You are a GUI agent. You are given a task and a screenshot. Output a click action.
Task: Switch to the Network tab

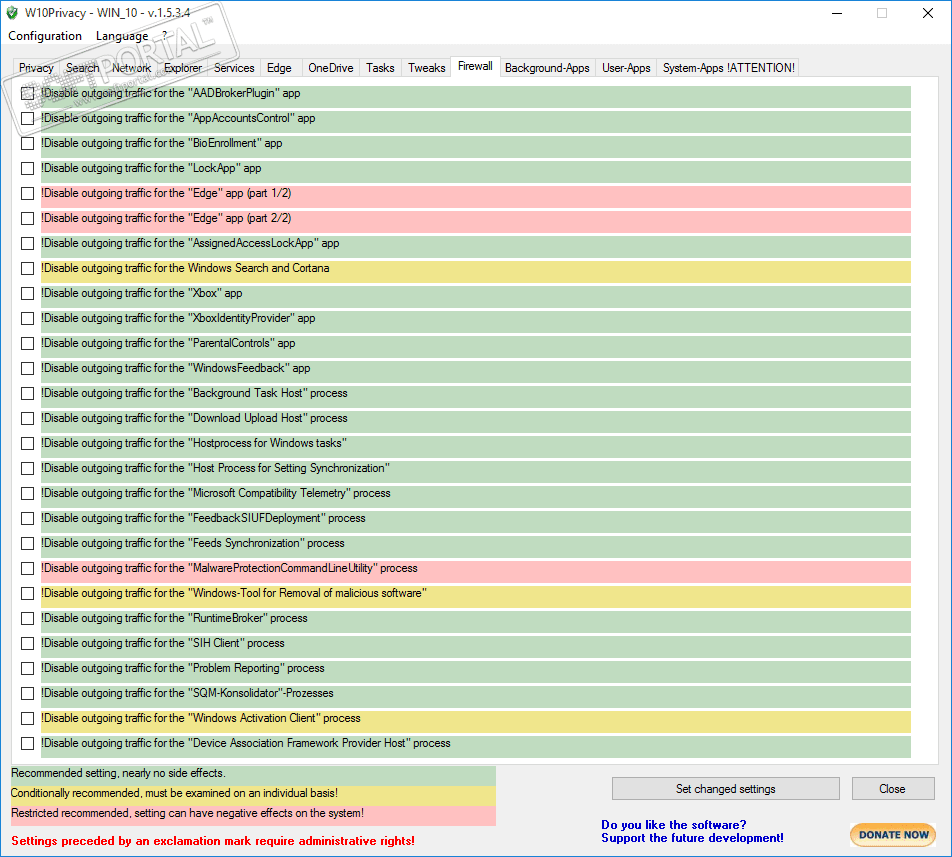tap(131, 68)
